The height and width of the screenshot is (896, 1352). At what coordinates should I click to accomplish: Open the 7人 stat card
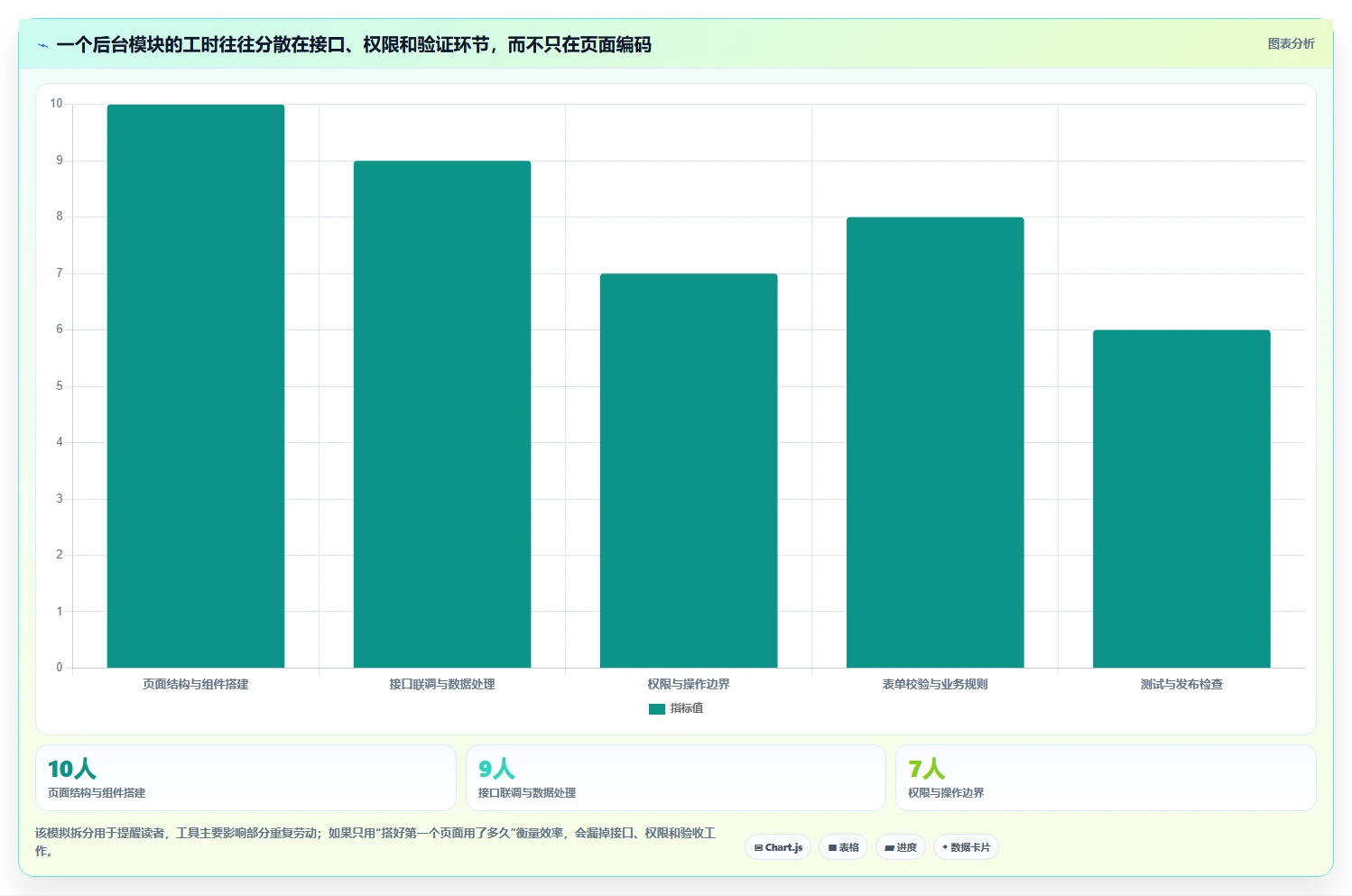click(x=1106, y=778)
